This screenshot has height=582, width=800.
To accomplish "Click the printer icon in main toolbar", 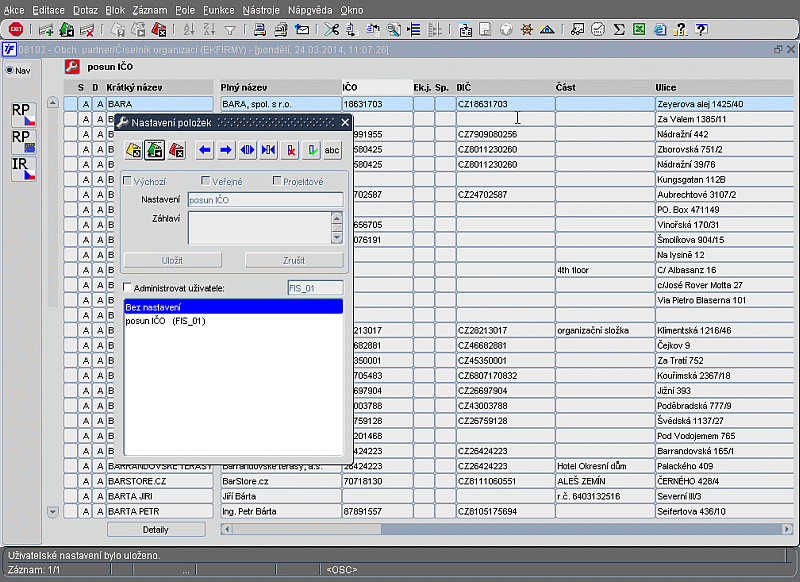I will tap(260, 30).
